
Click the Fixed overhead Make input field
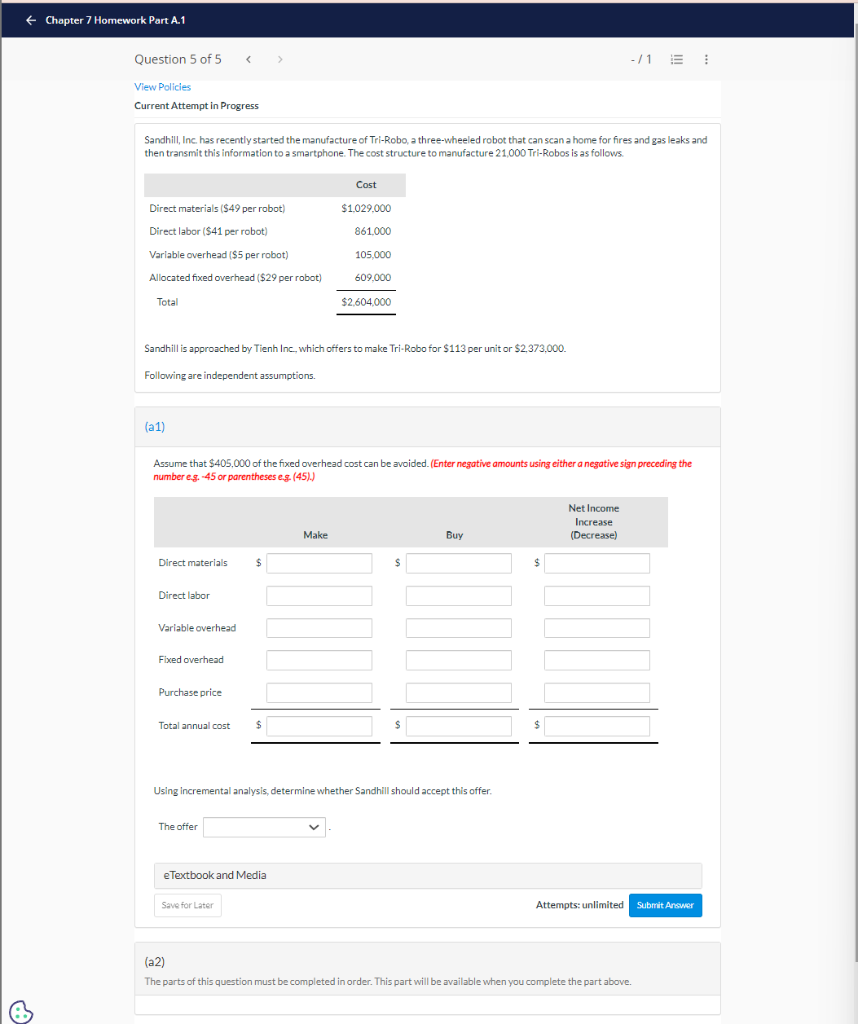(x=319, y=660)
